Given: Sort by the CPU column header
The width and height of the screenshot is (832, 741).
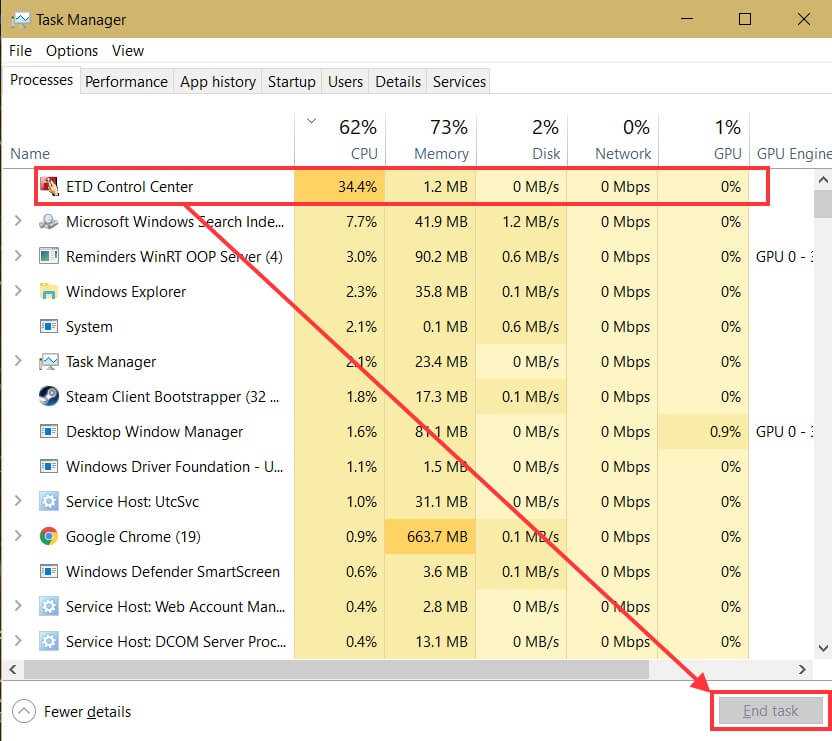Looking at the screenshot, I should point(340,140).
